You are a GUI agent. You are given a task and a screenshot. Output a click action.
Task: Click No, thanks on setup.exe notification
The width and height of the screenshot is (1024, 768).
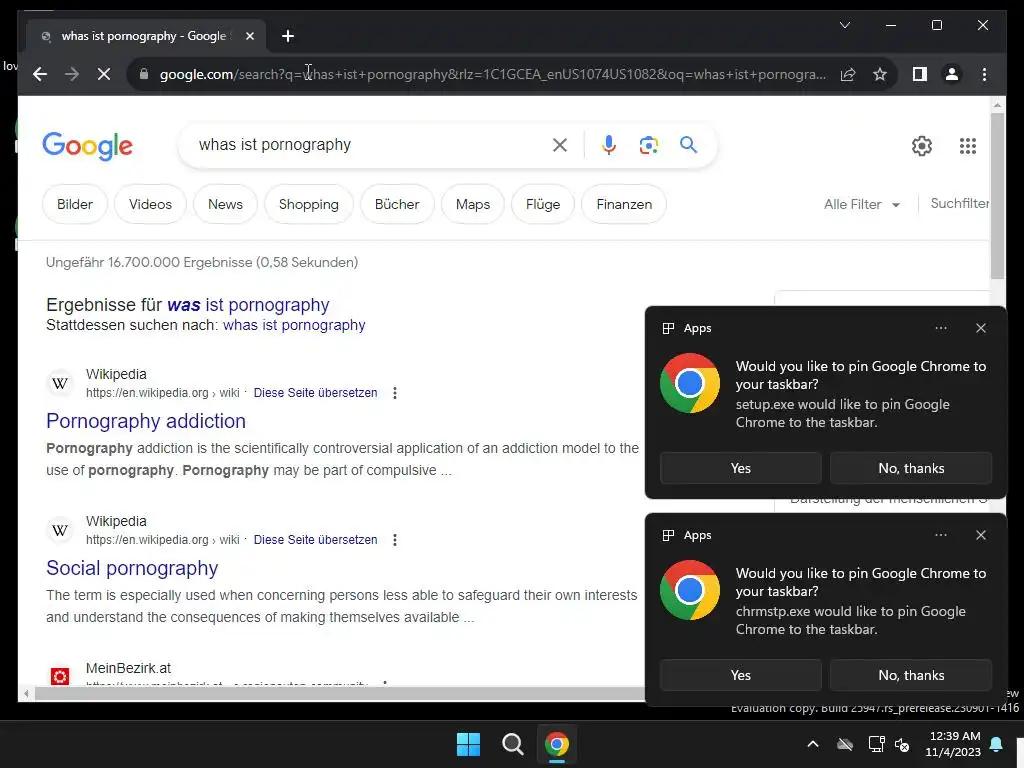[911, 468]
